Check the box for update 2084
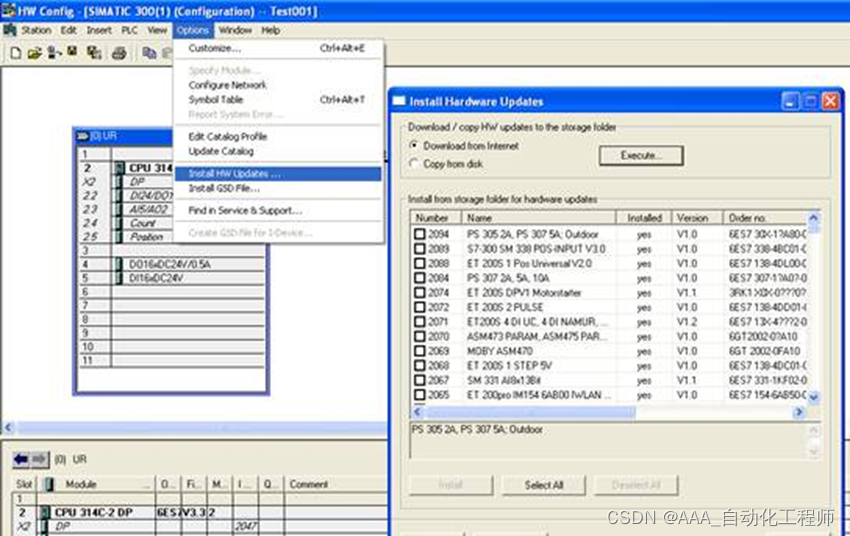This screenshot has width=850, height=536. [x=420, y=278]
